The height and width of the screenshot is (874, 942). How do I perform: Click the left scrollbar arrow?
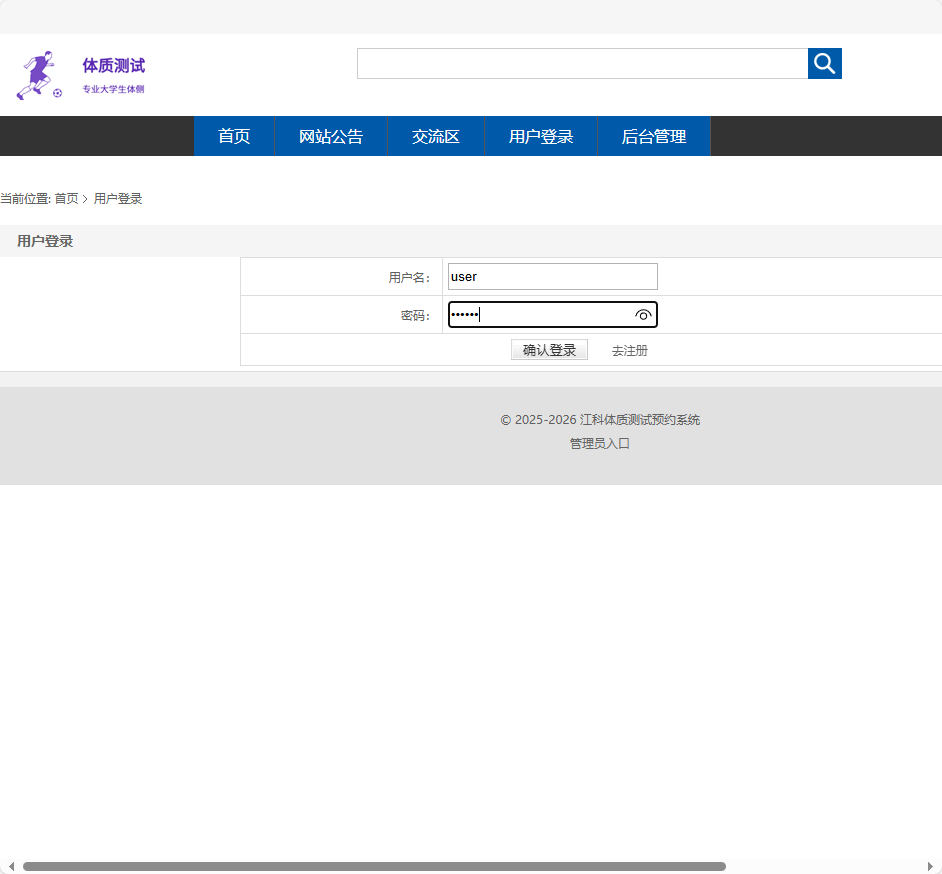tap(9, 867)
